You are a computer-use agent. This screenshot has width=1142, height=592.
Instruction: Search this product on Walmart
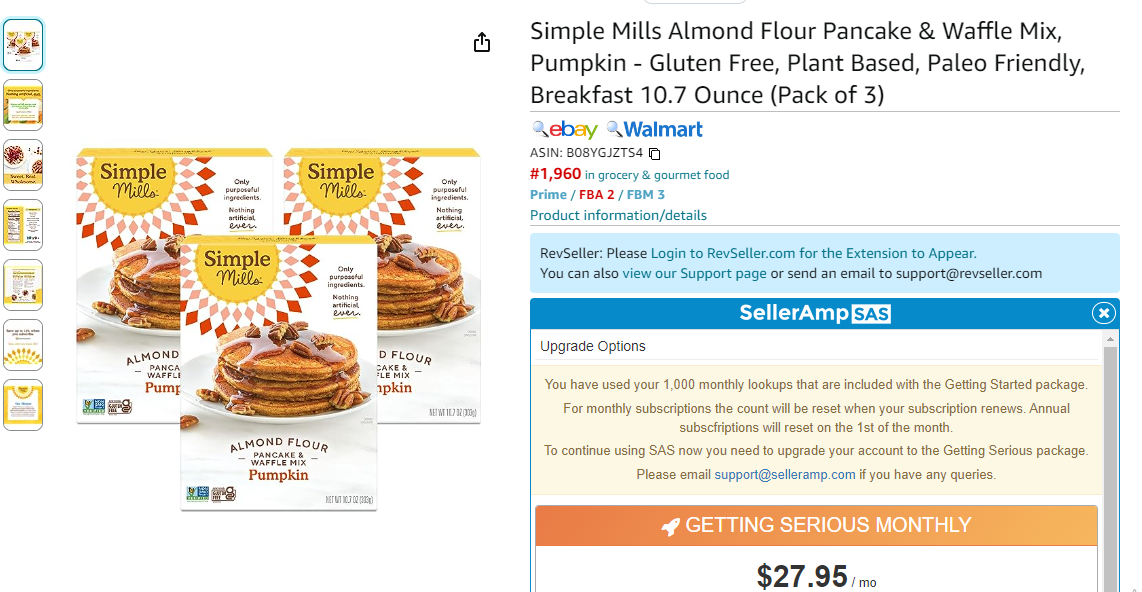point(654,130)
